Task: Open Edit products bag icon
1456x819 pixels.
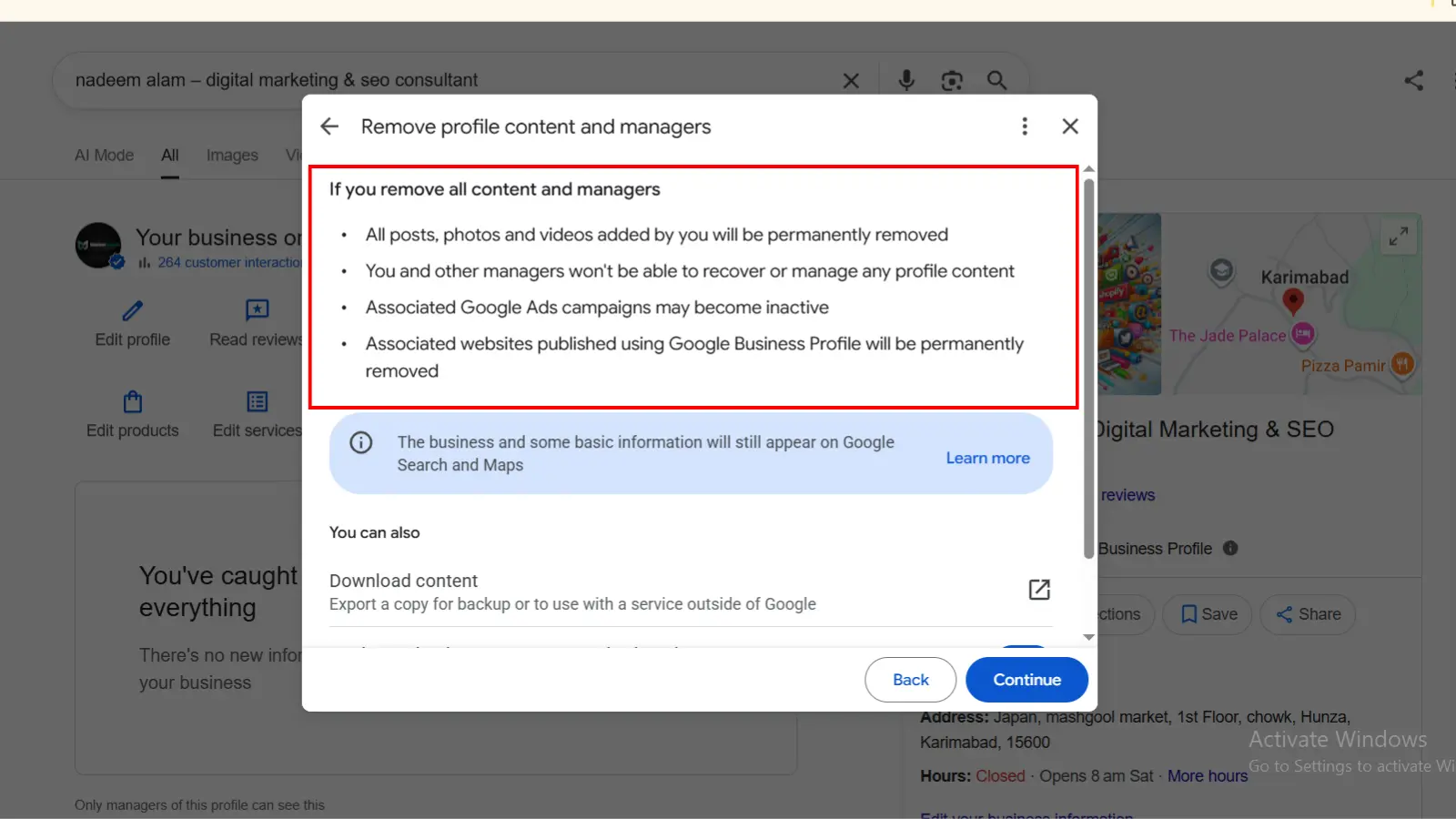Action: pyautogui.click(x=133, y=401)
